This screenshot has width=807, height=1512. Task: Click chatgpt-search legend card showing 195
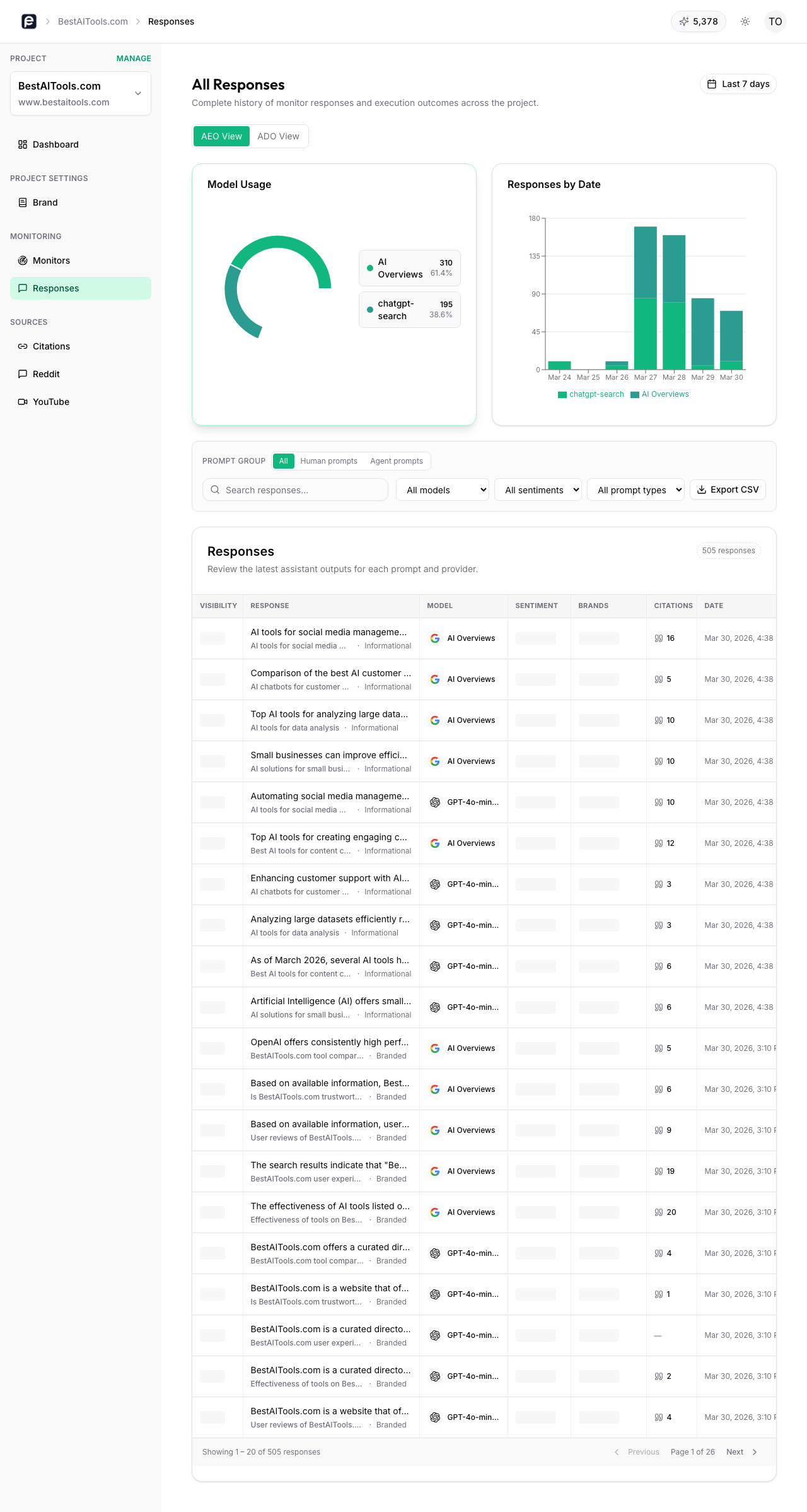pos(410,310)
